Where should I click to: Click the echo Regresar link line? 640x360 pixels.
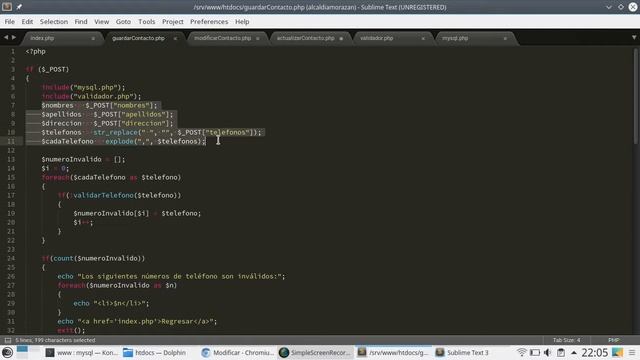point(137,321)
